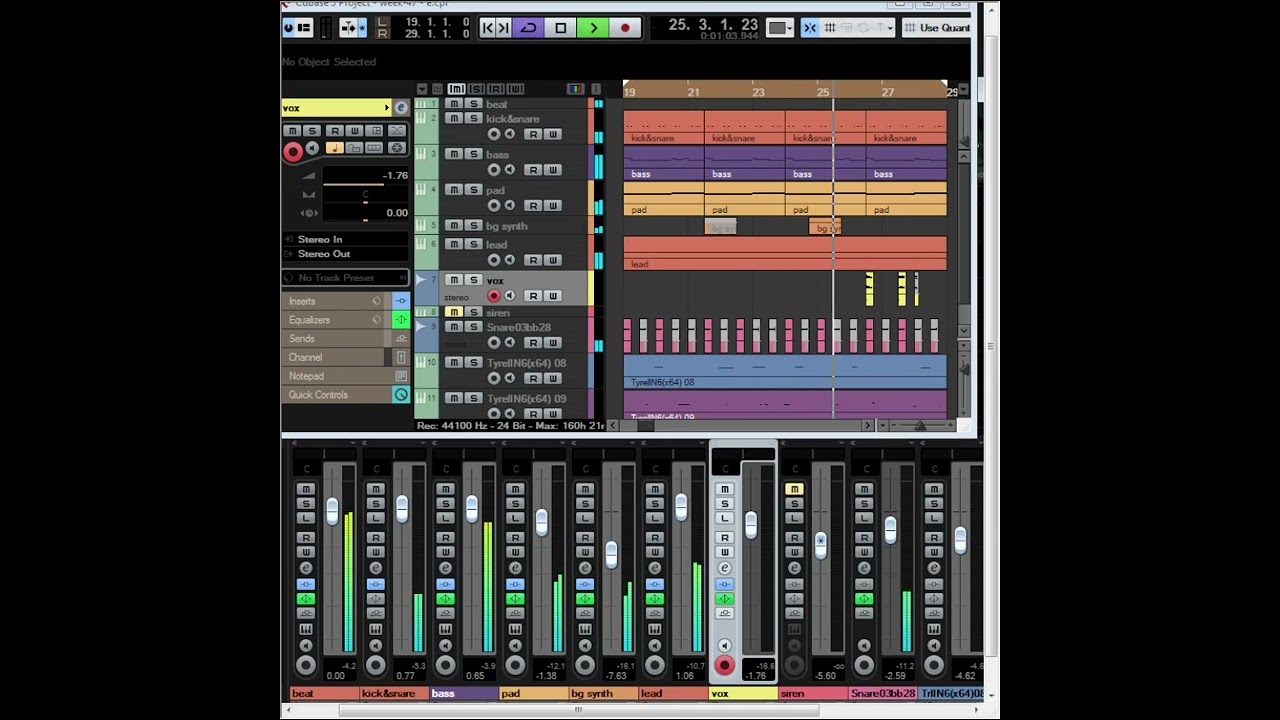The image size is (1280, 720).
Task: Open beat channel edit e button in mixer
Action: [x=306, y=568]
